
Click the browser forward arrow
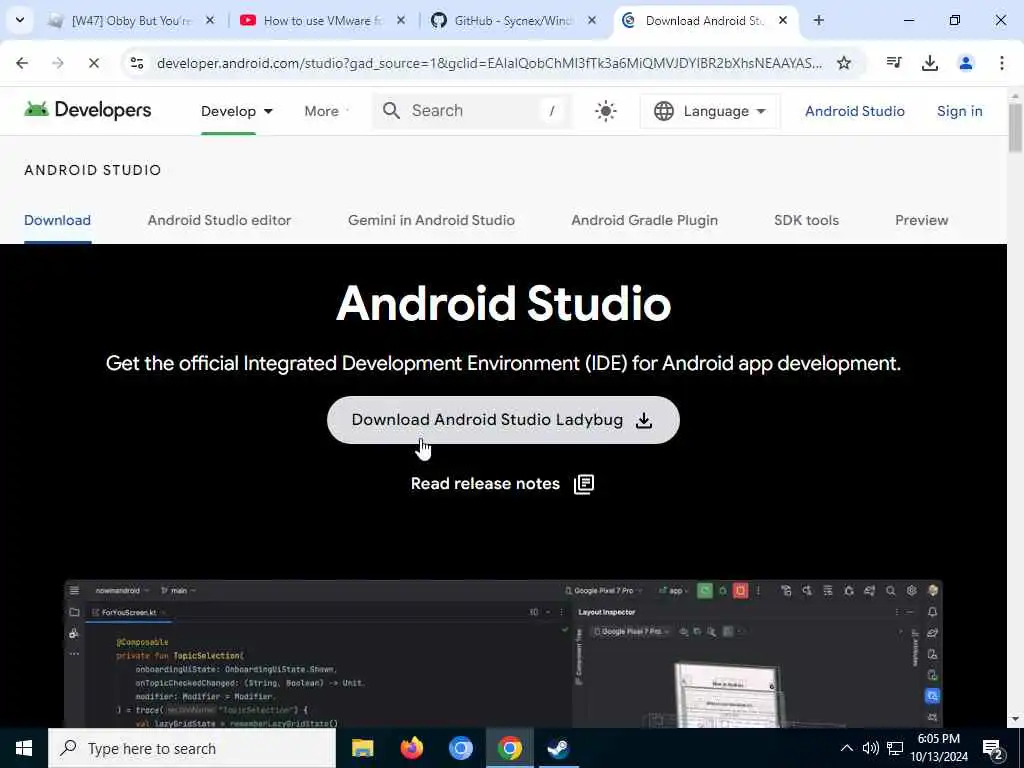[58, 63]
